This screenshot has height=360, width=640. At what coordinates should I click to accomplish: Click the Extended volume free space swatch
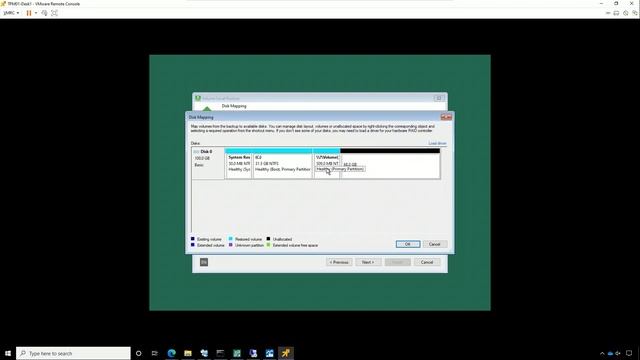coord(268,245)
